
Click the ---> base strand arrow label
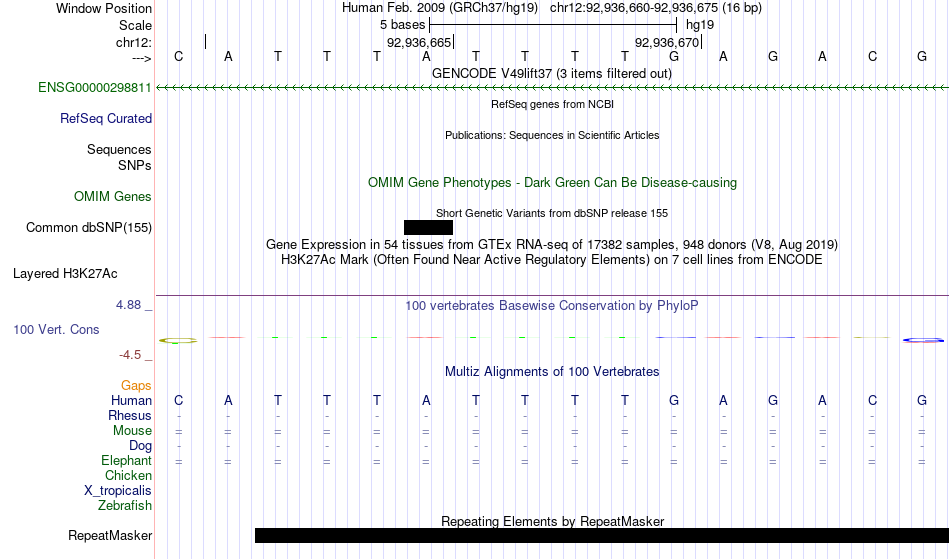(141, 58)
